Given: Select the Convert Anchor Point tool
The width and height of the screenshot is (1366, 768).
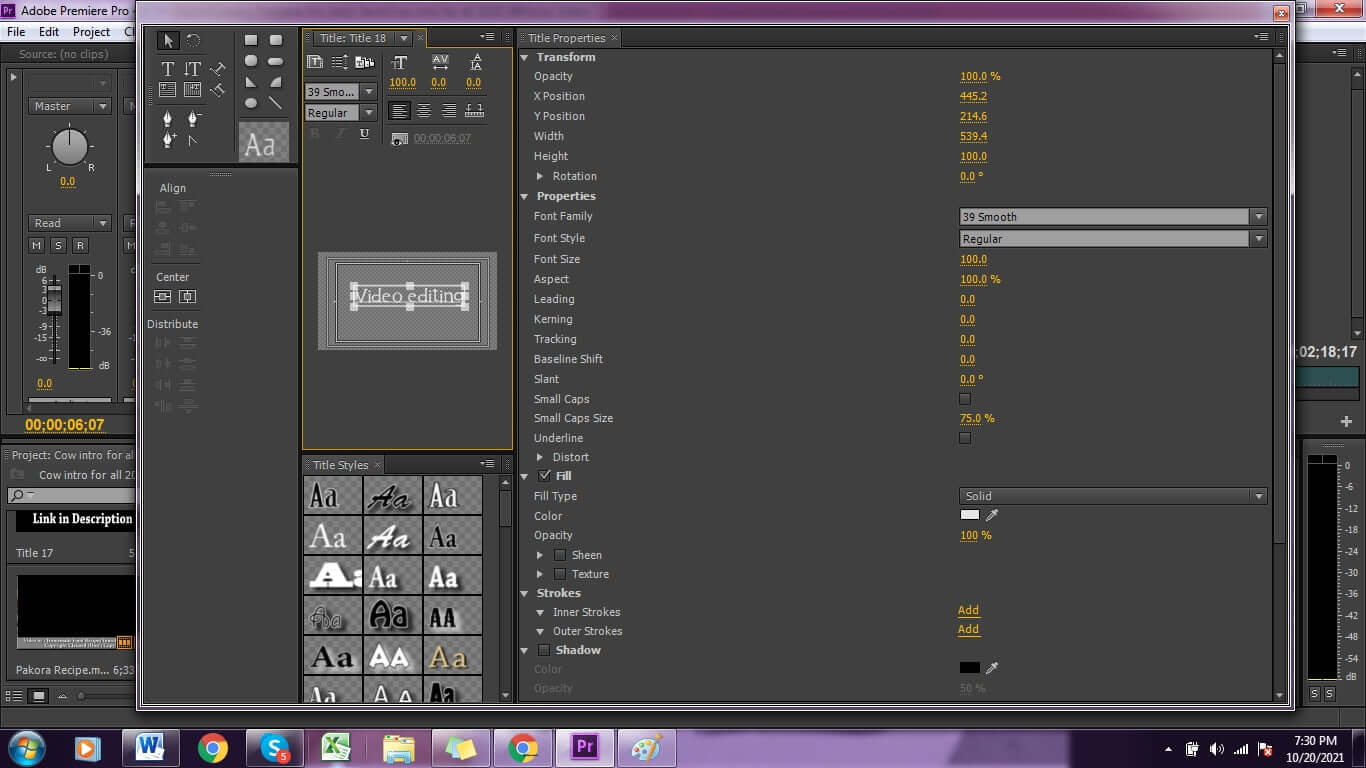Looking at the screenshot, I should click(193, 140).
